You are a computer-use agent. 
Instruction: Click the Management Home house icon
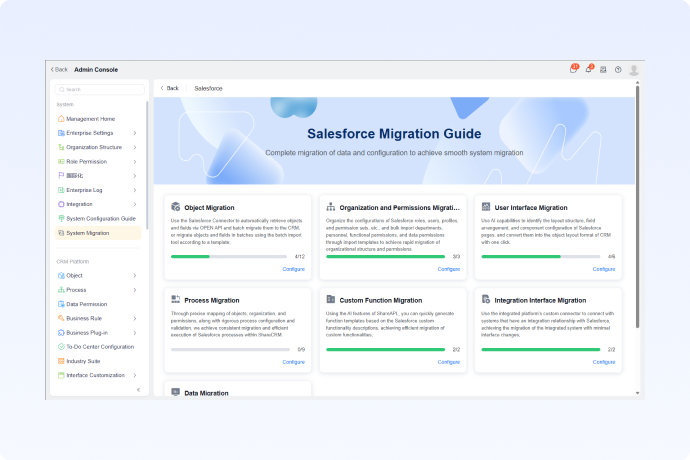pyautogui.click(x=61, y=119)
